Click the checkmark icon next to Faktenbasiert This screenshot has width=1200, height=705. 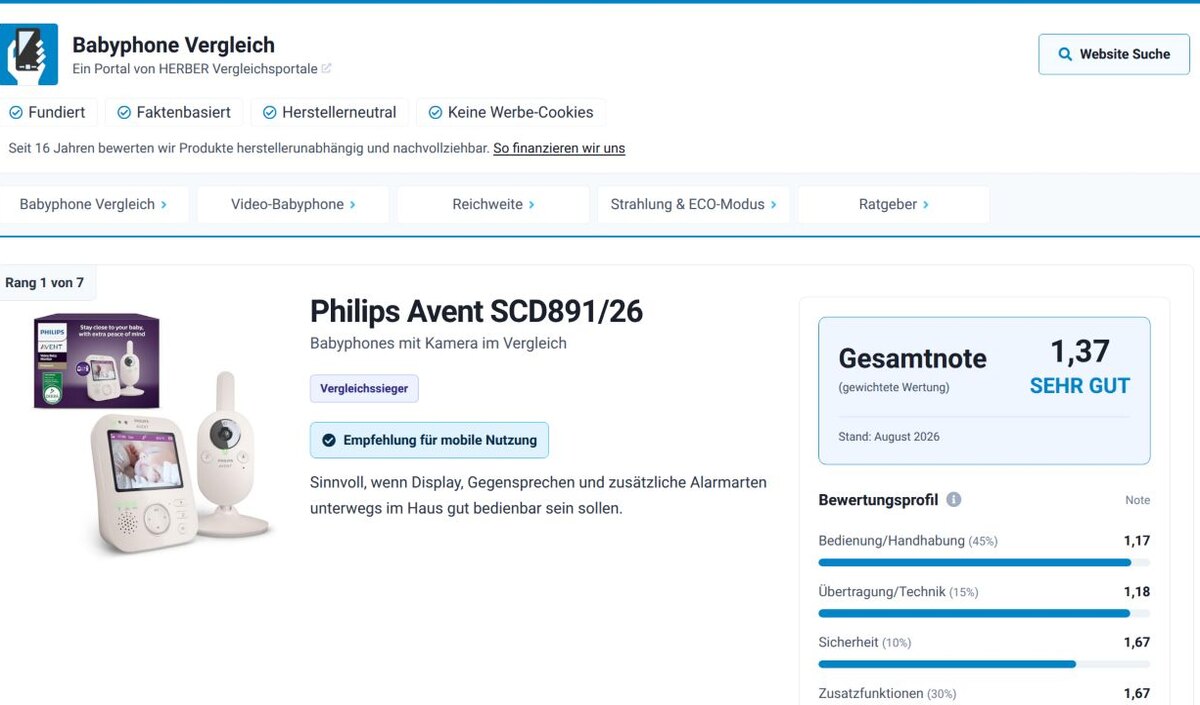coord(124,112)
